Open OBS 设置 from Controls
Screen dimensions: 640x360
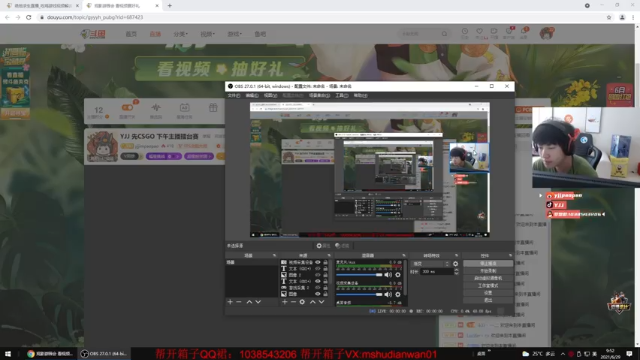[x=488, y=293]
